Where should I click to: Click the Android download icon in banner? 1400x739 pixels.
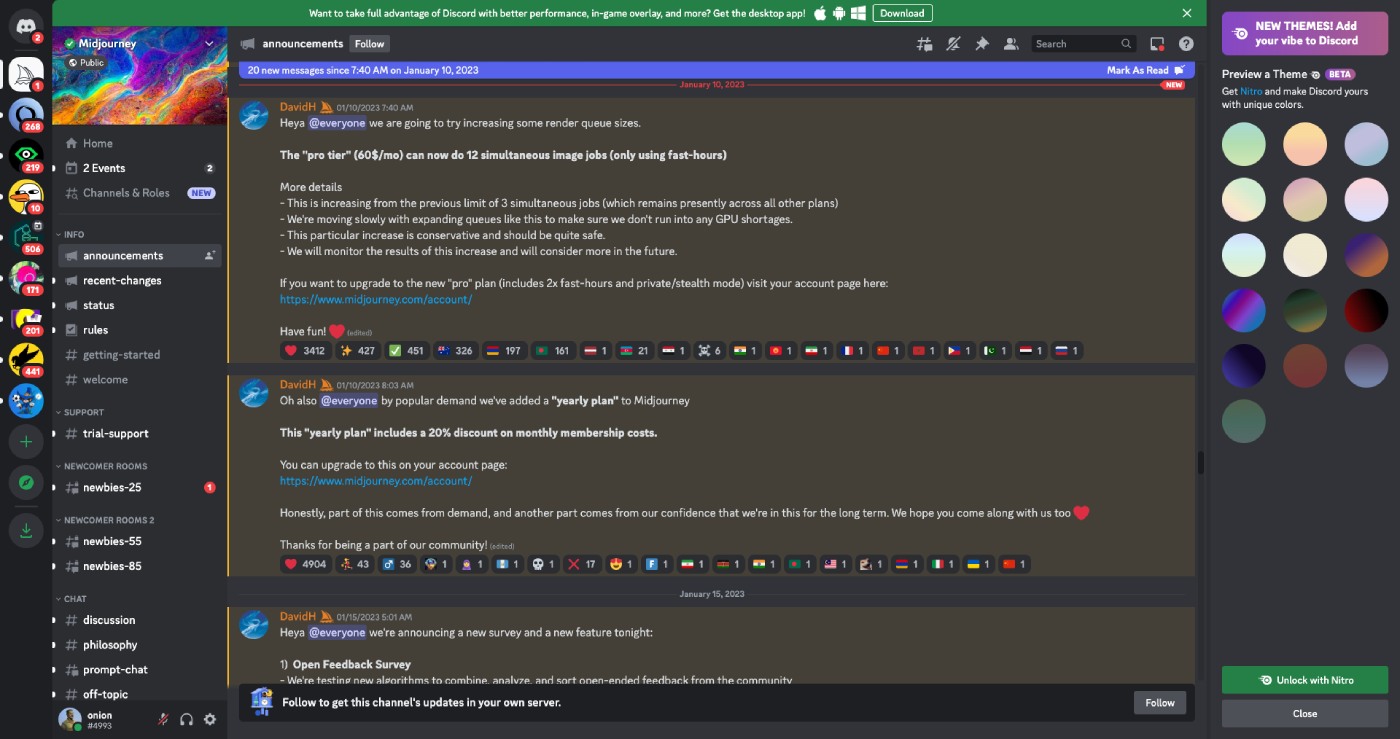(x=839, y=13)
